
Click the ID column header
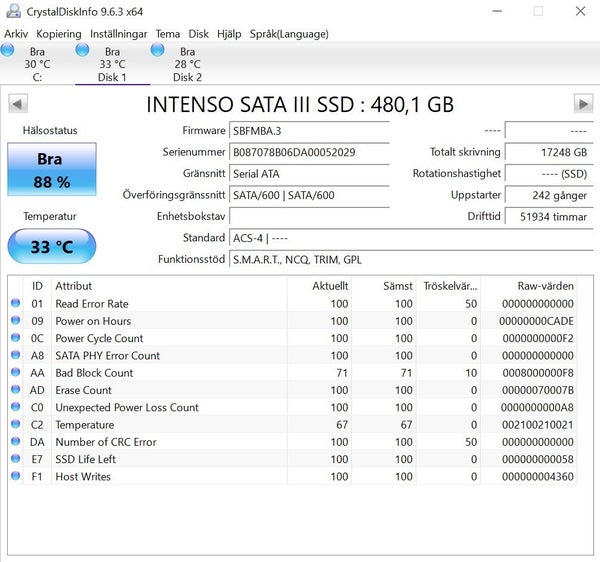[37, 286]
